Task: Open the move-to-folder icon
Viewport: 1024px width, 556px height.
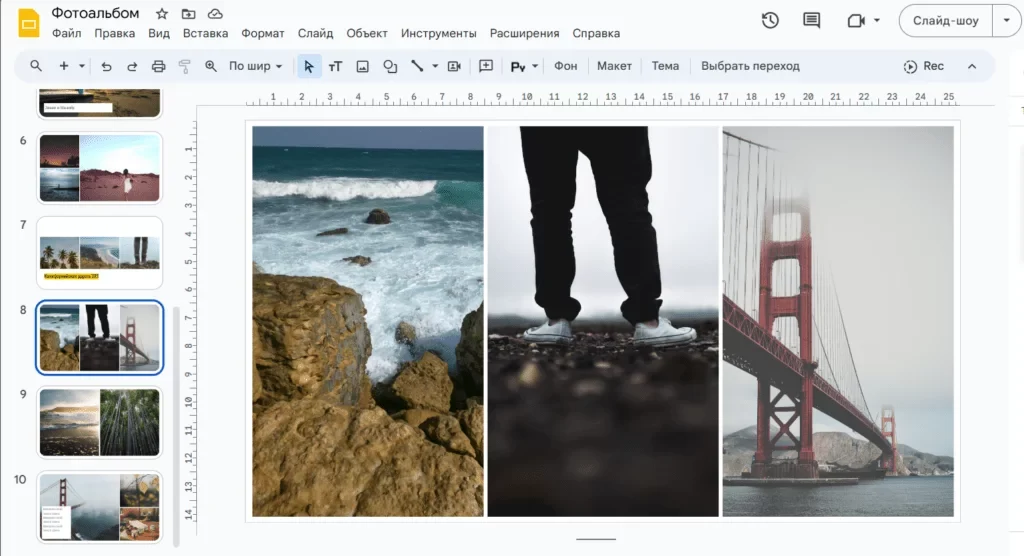Action: click(x=189, y=14)
